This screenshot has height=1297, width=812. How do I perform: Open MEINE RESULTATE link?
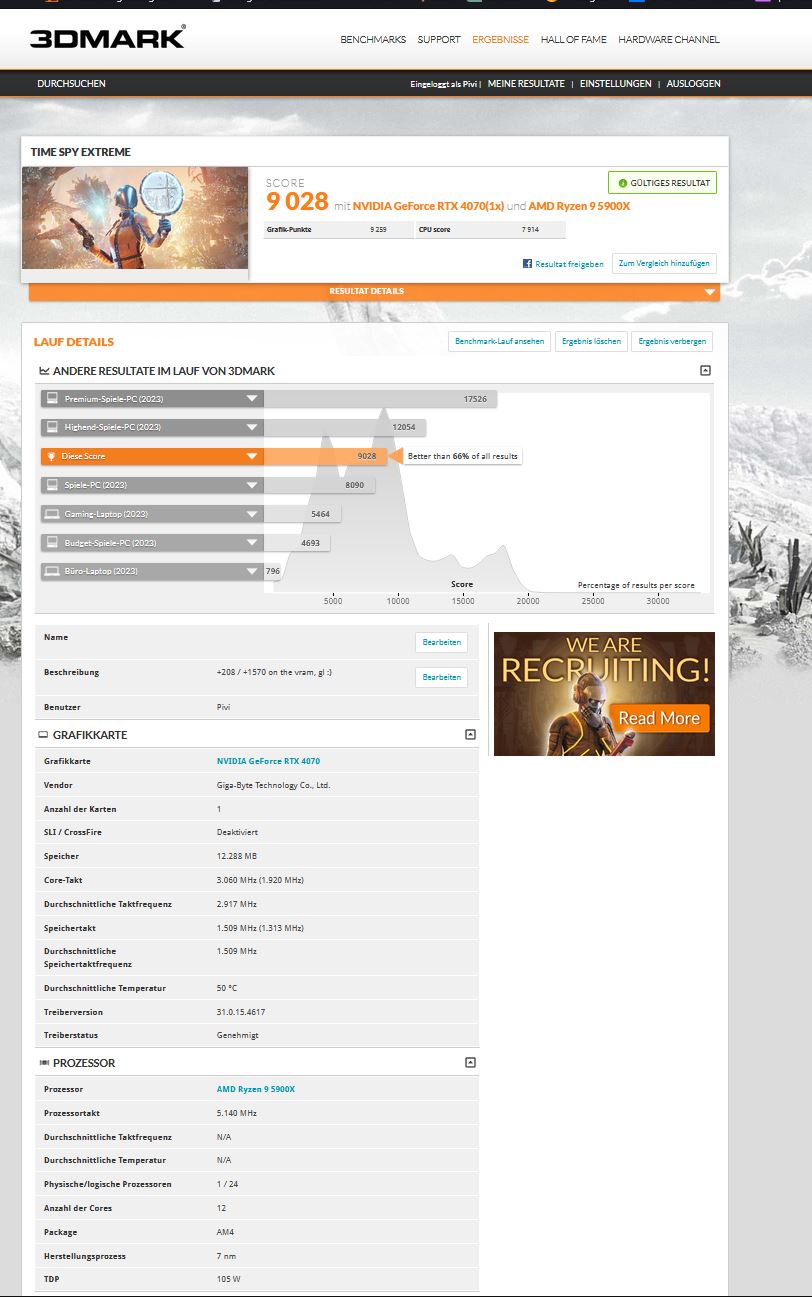[526, 84]
